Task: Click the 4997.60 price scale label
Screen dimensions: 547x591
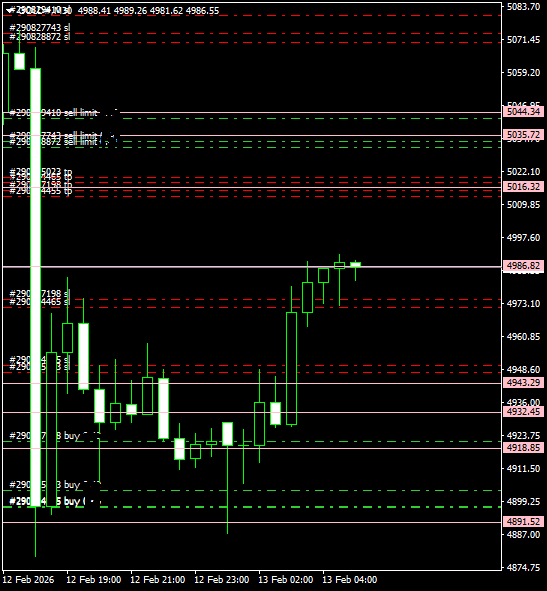Action: [523, 237]
